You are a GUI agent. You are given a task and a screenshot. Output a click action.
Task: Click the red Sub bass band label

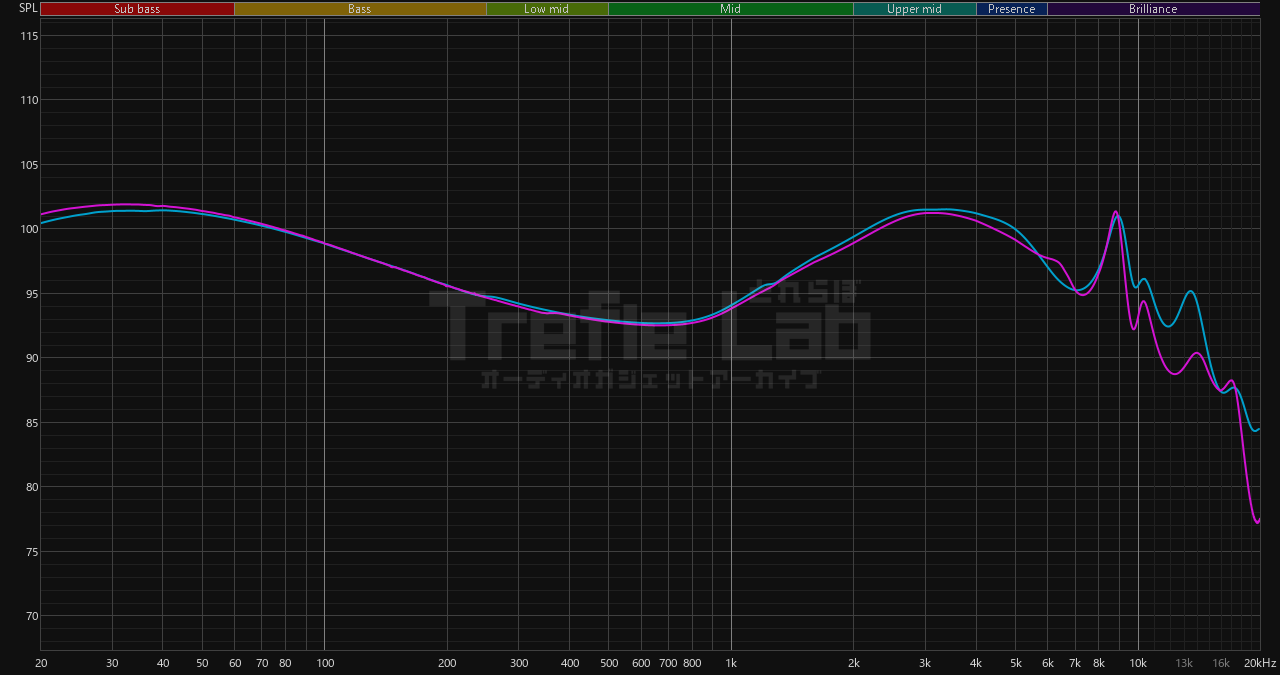[x=137, y=9]
